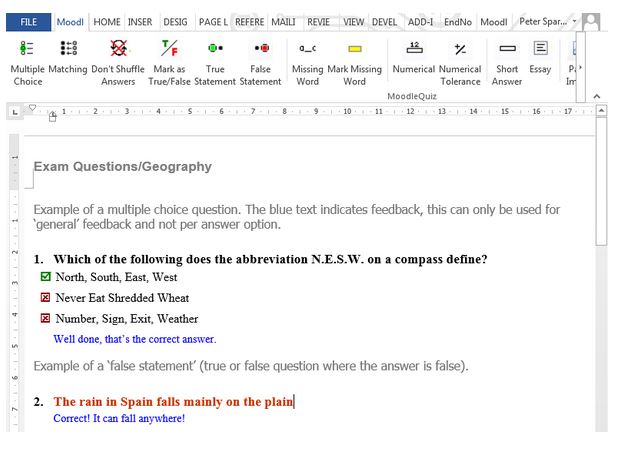Click the answer Number, Sign, Exit, Weather
This screenshot has height=451, width=618.
tap(127, 319)
